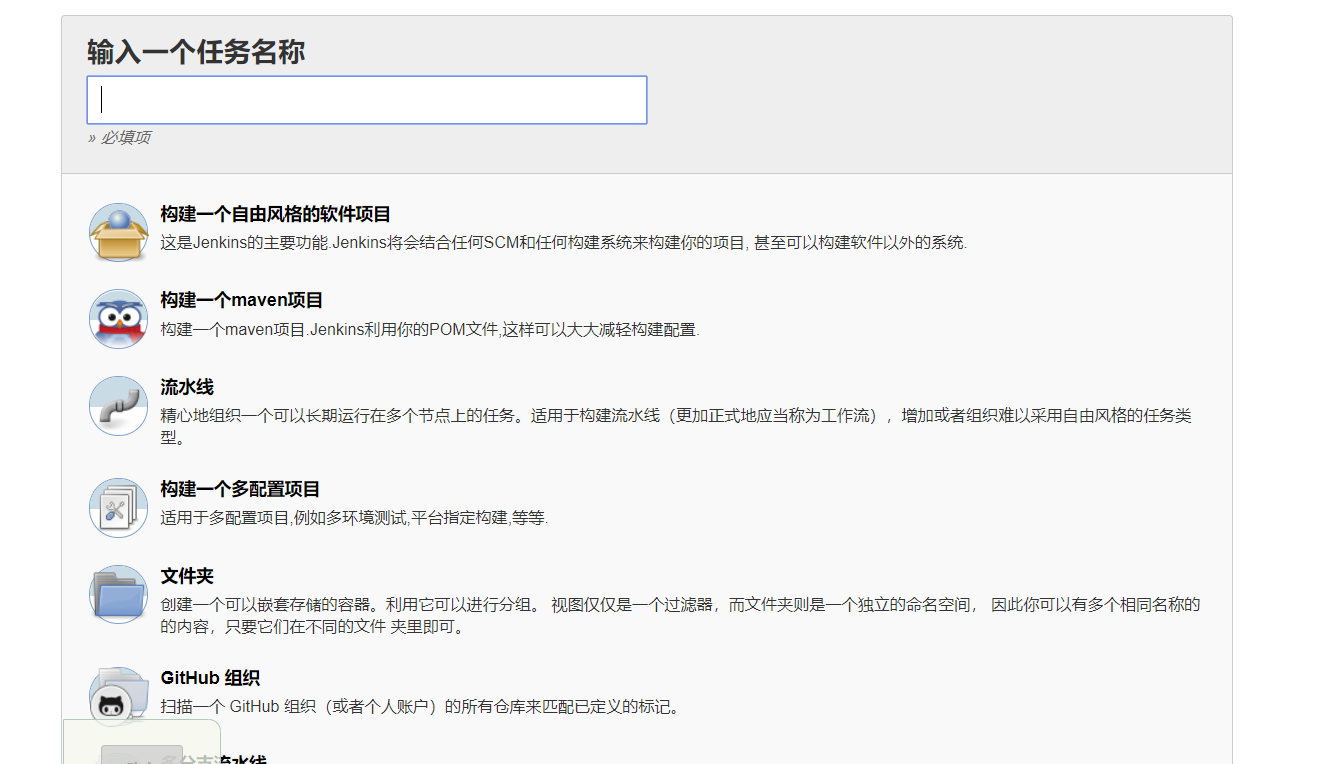Click the multi-configuration project tools icon
1321x764 pixels.
[119, 508]
